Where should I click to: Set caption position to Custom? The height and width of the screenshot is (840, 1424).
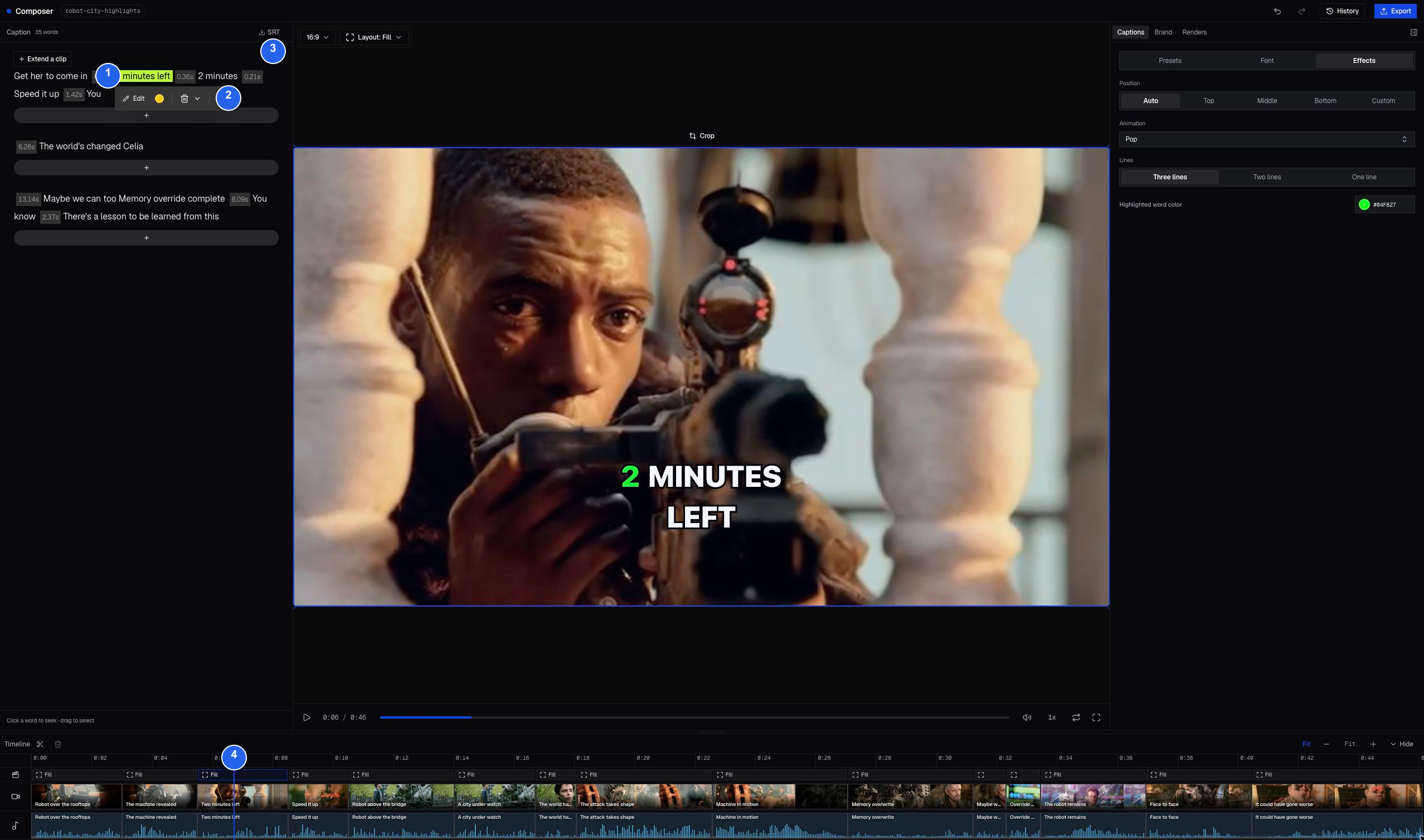coord(1383,101)
